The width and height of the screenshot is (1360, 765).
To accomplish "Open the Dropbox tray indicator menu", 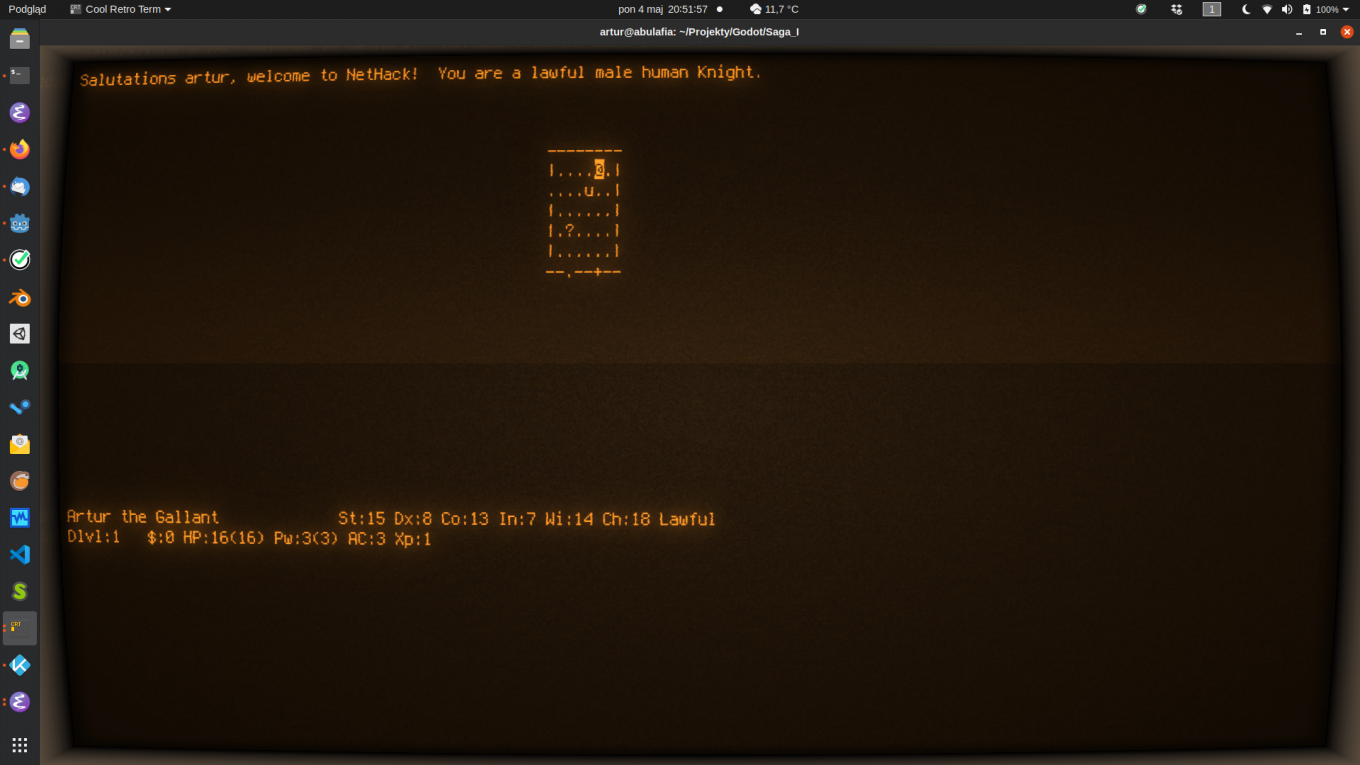I will tap(1177, 9).
